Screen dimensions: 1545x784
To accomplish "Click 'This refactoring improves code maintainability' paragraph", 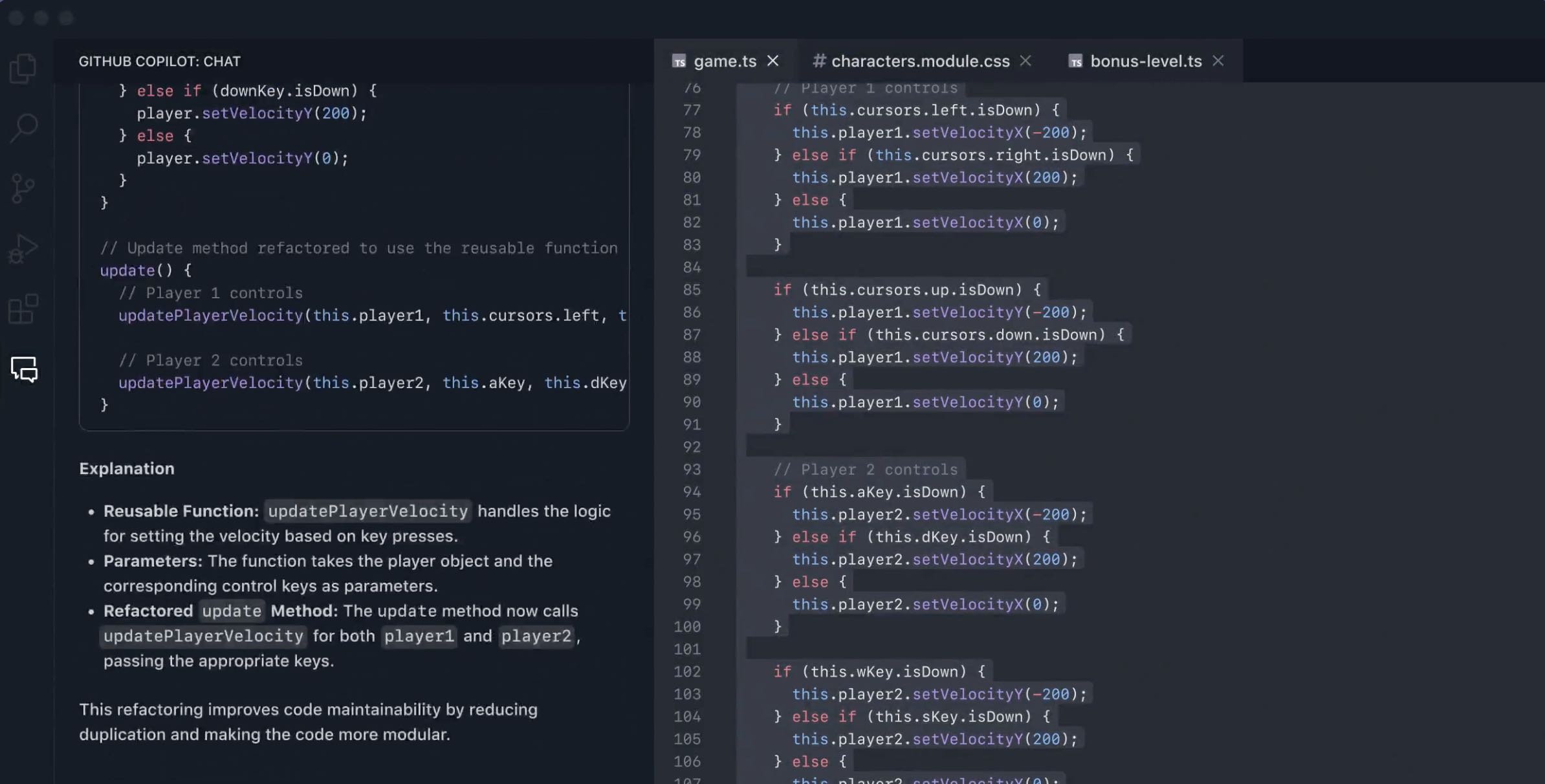I will [x=308, y=722].
